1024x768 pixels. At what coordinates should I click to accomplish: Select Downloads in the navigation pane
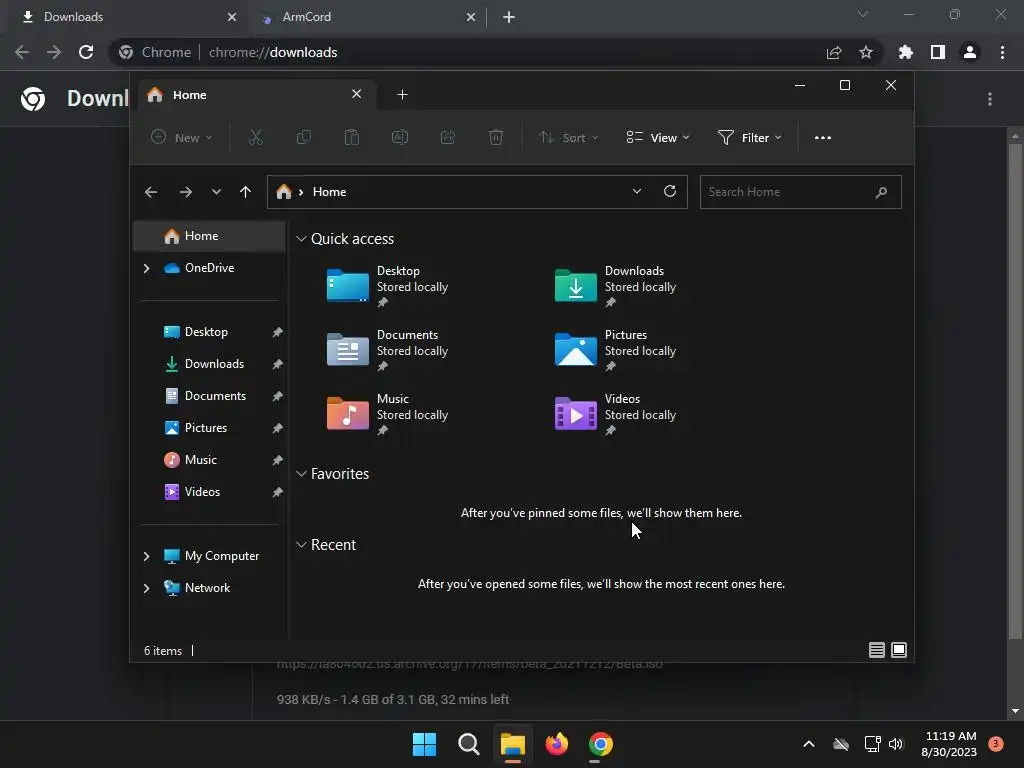tap(209, 364)
